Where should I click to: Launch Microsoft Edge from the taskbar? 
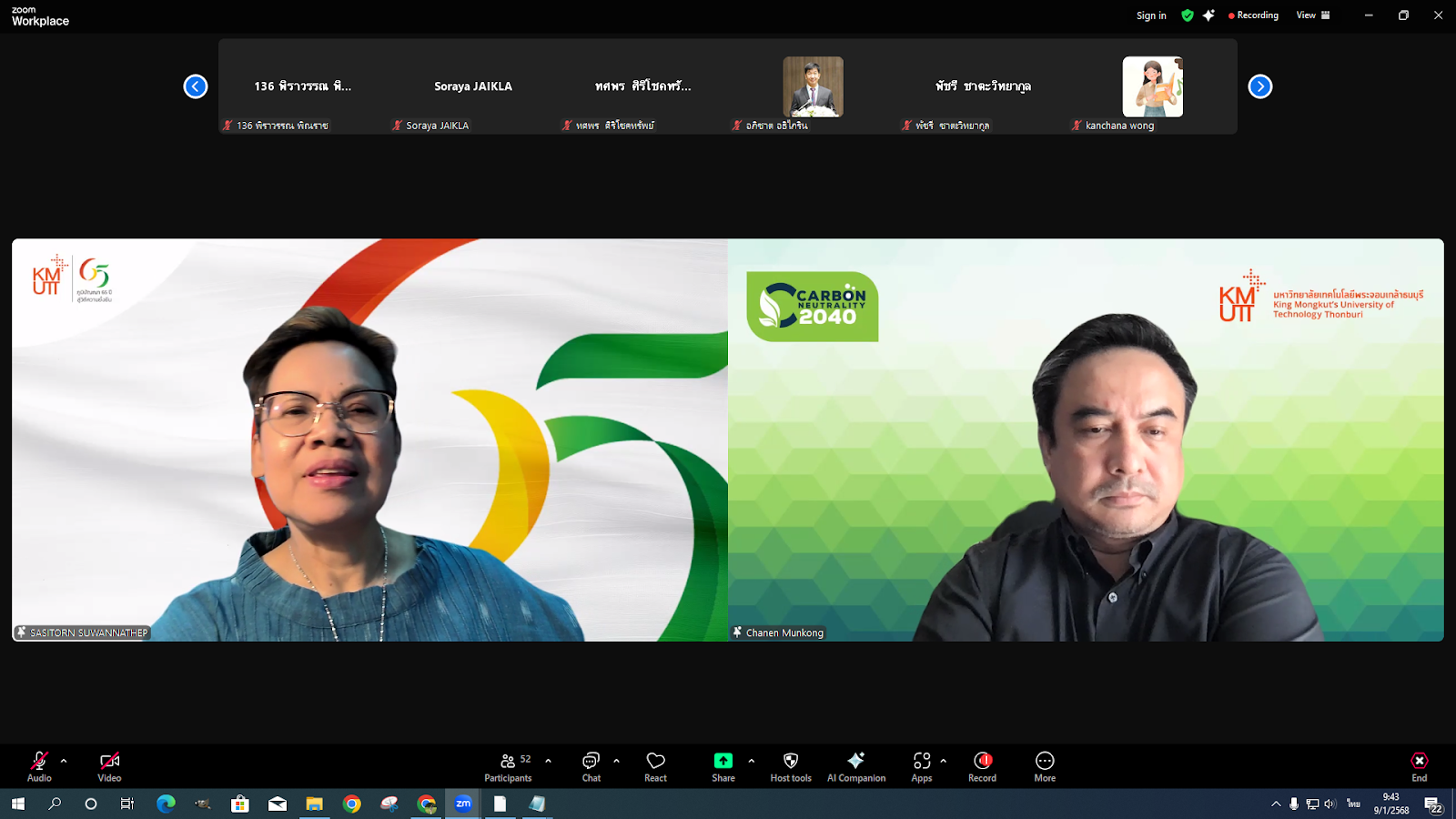(x=166, y=804)
